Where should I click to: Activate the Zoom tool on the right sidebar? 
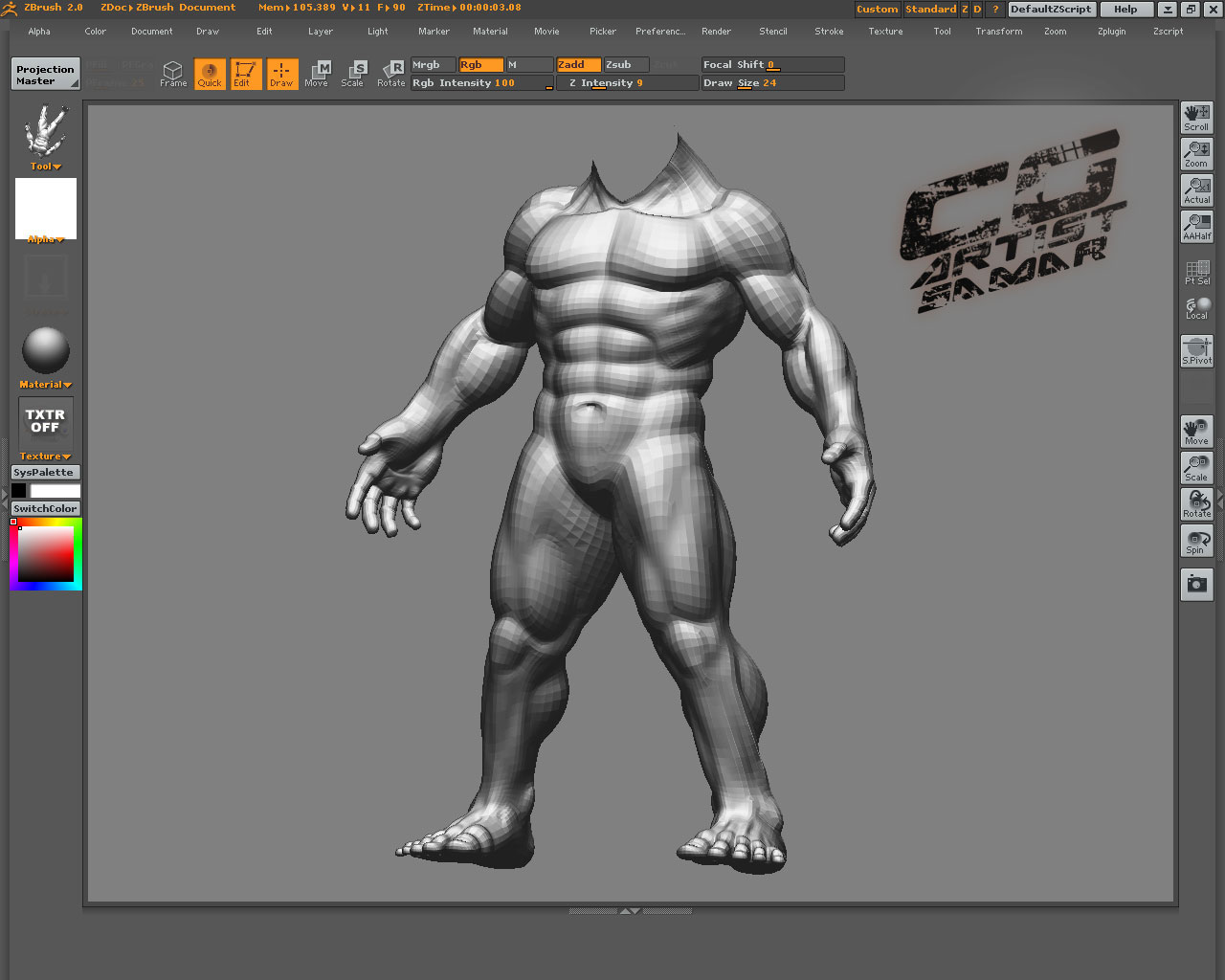(1196, 154)
